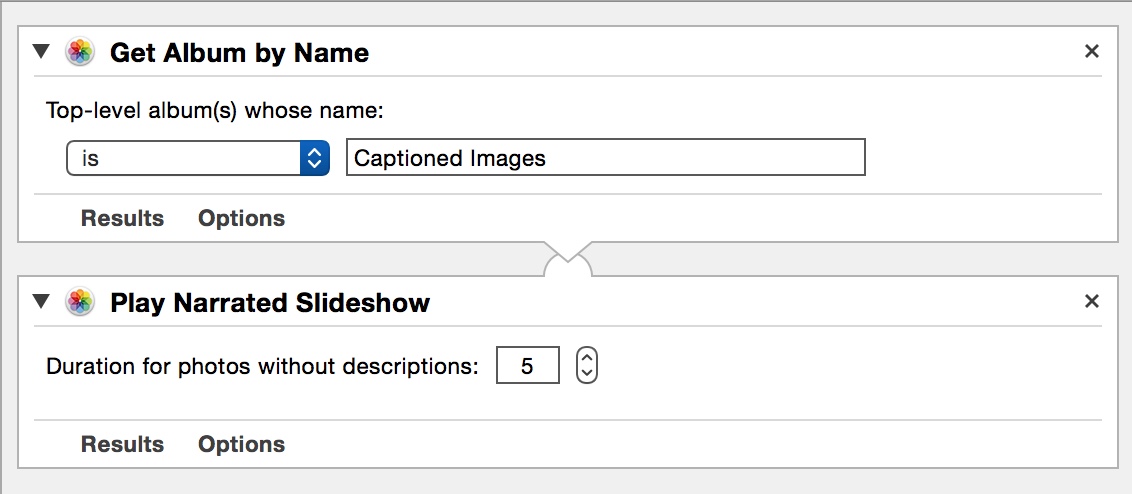Show Options for Play Narrated Slideshow
This screenshot has height=494, width=1132.
click(x=241, y=443)
